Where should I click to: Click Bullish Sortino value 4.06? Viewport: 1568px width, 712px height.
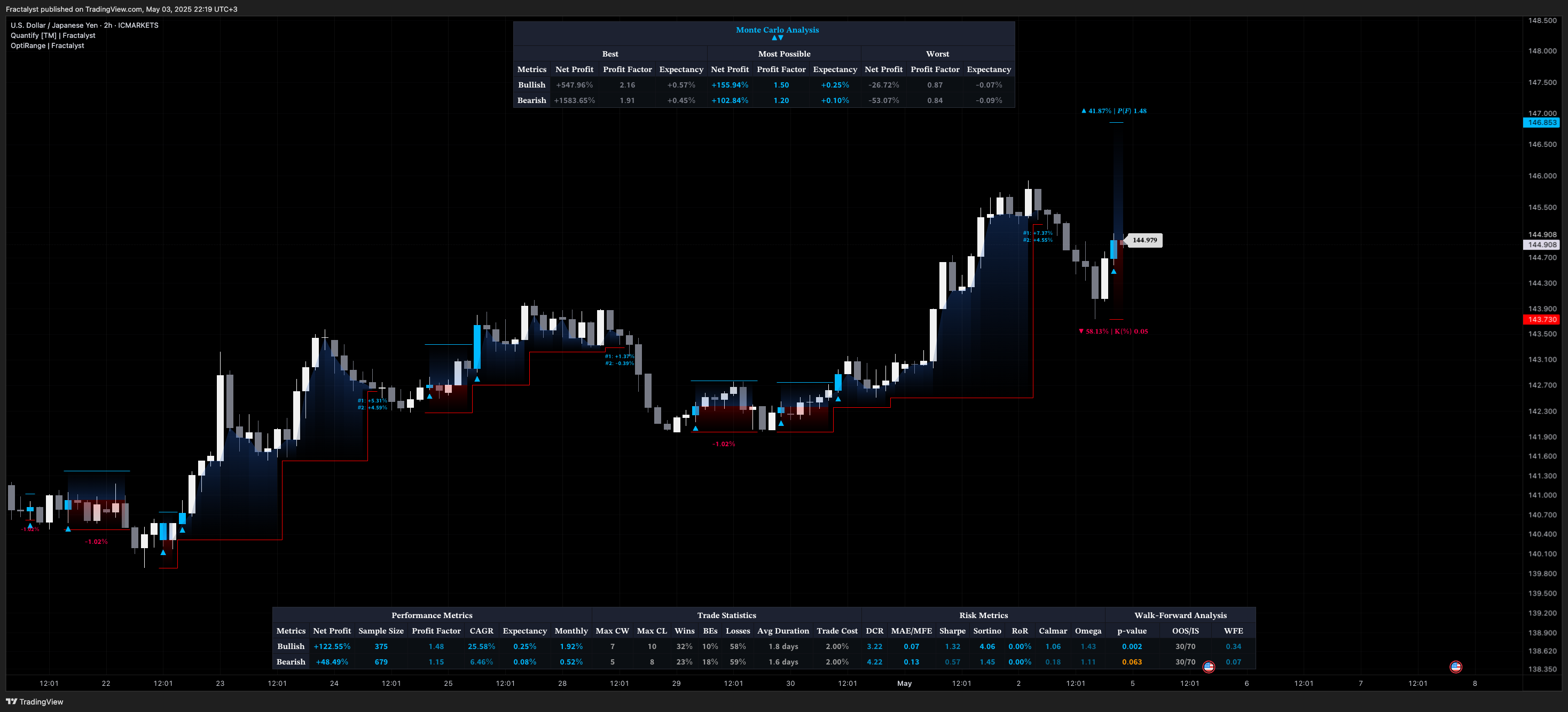(987, 647)
